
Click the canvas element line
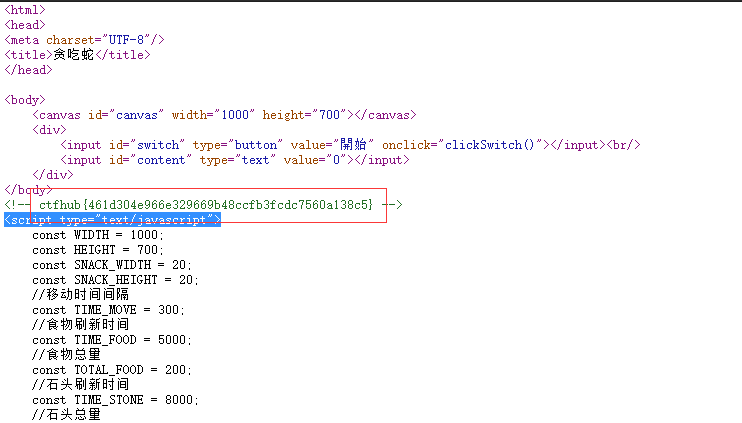tap(224, 115)
